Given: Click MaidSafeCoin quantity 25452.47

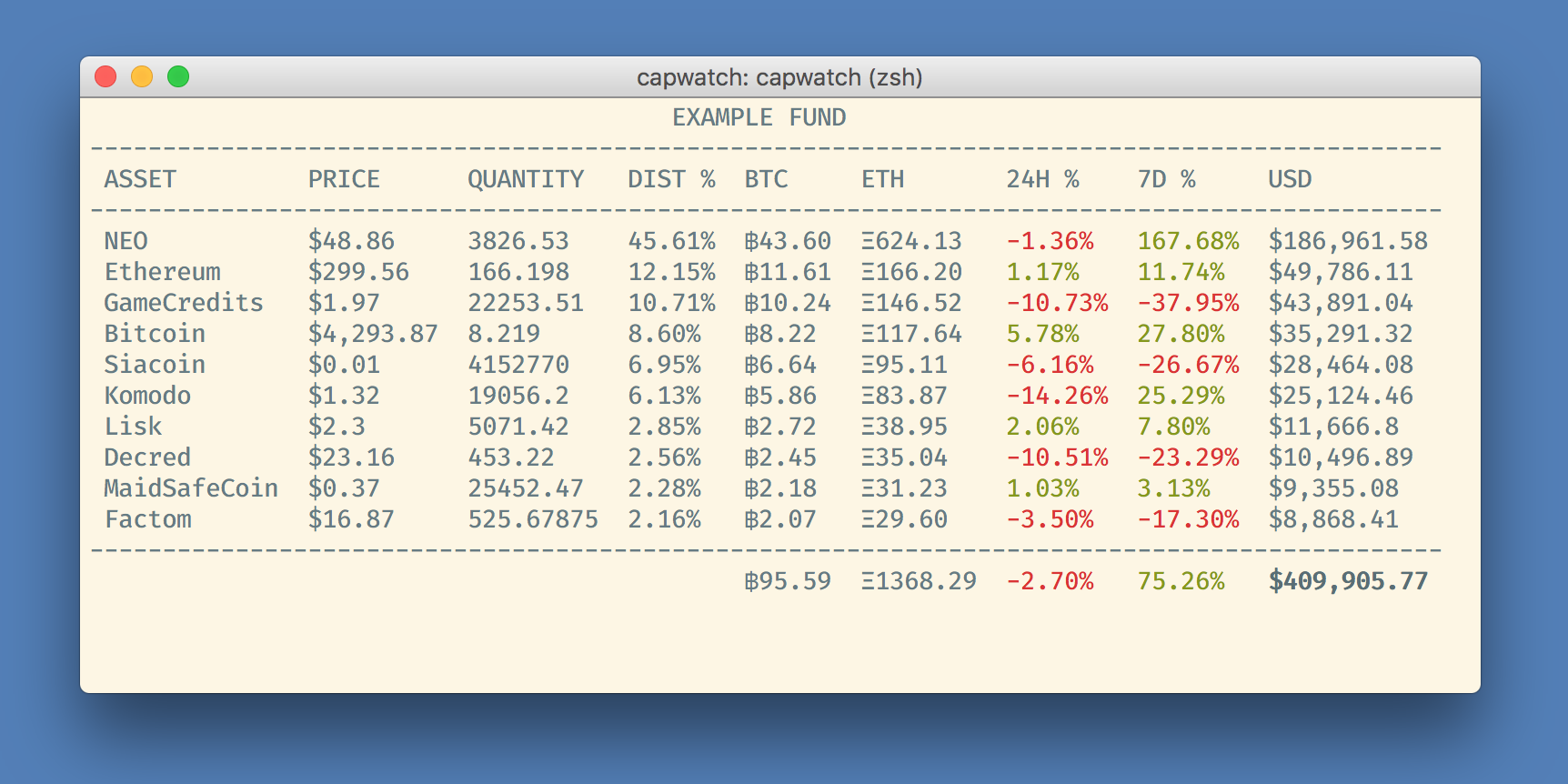Looking at the screenshot, I should 526,488.
